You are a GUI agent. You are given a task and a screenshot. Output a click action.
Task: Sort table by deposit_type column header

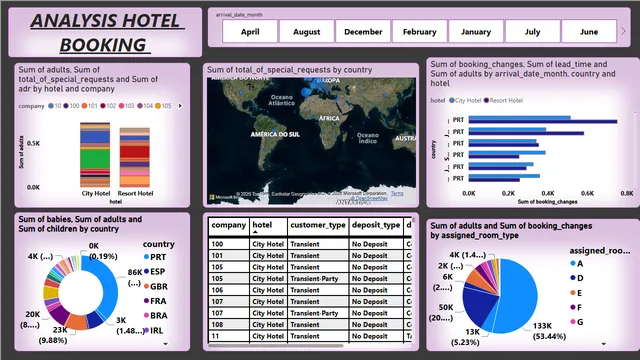(x=376, y=225)
